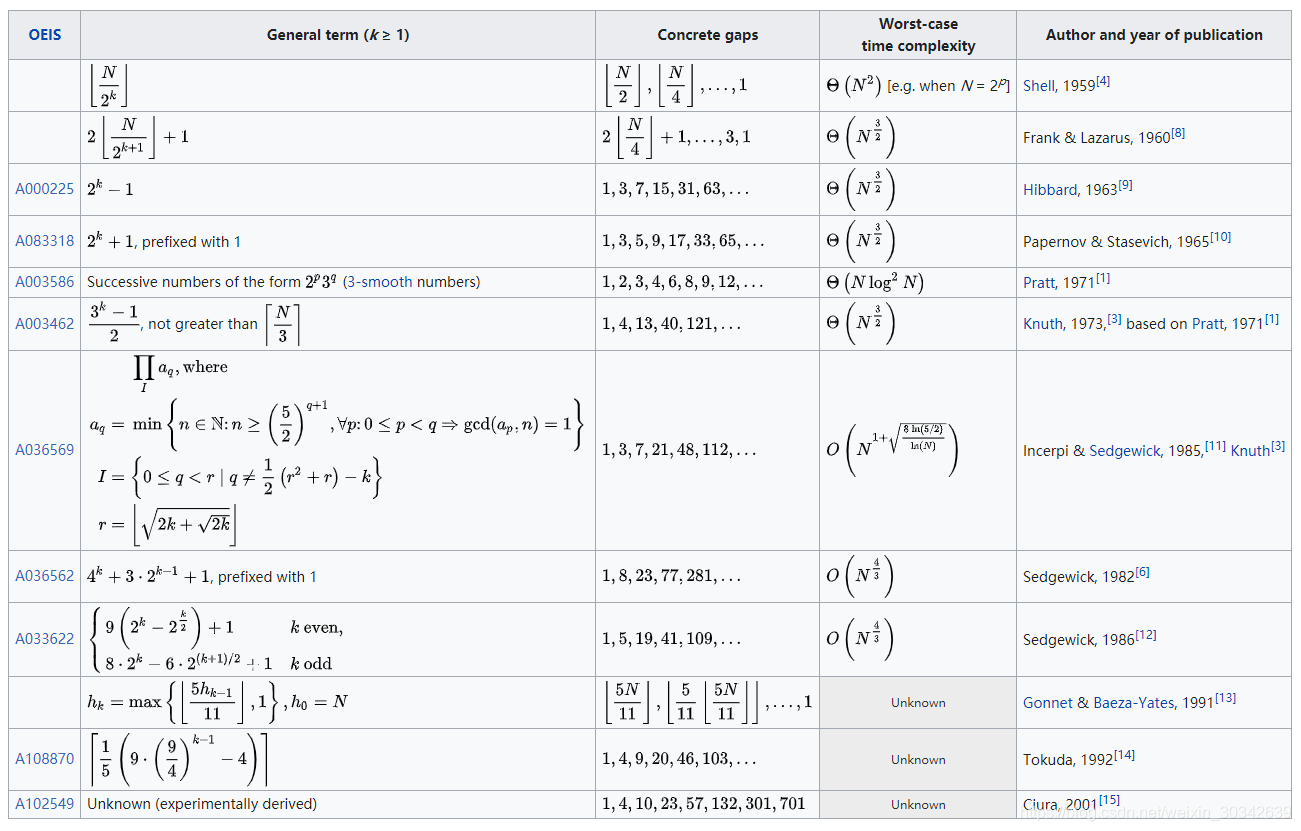The height and width of the screenshot is (831, 1301).
Task: Open the Ciura author link
Action: tap(1041, 805)
